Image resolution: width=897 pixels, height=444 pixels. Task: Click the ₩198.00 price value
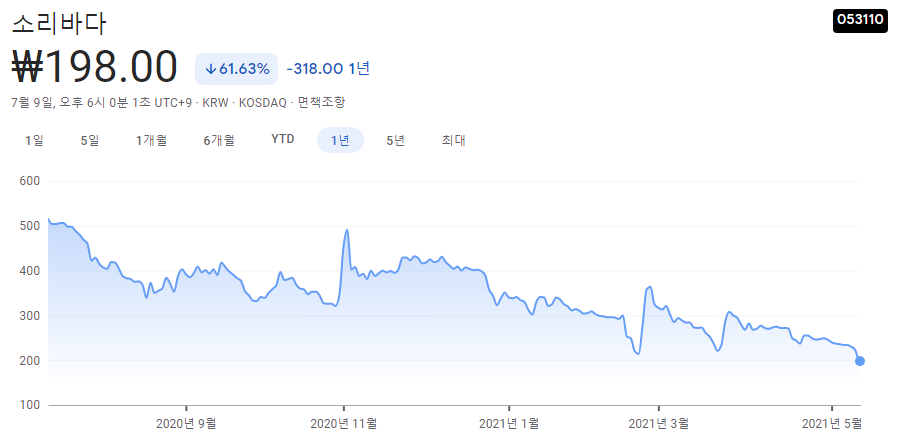point(94,68)
